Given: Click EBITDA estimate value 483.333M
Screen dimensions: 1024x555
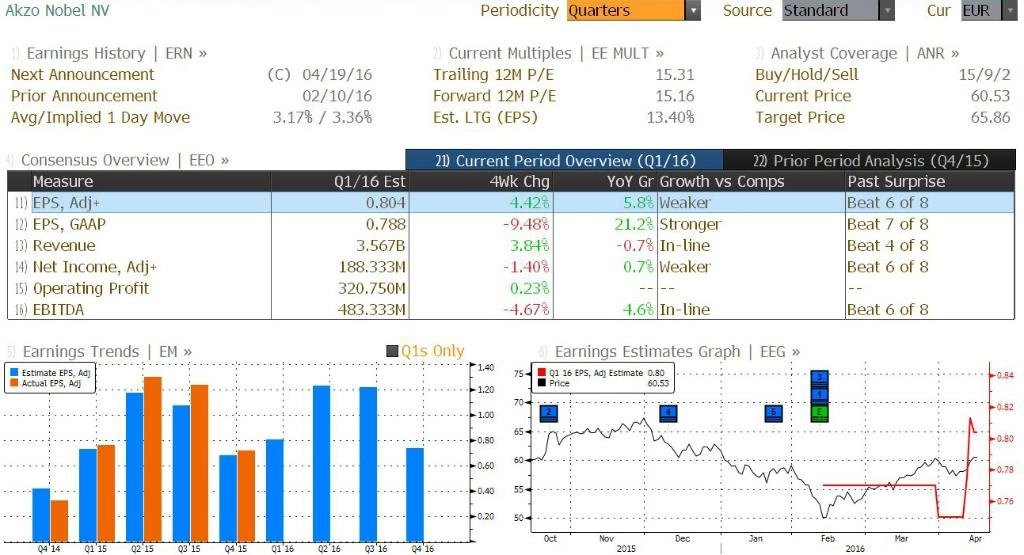Looking at the screenshot, I should click(372, 309).
